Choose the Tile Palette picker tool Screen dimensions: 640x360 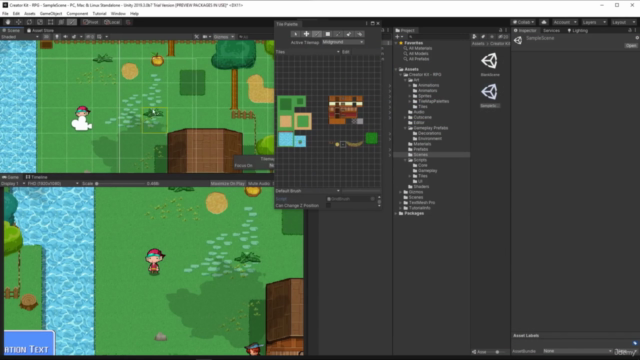[338, 34]
